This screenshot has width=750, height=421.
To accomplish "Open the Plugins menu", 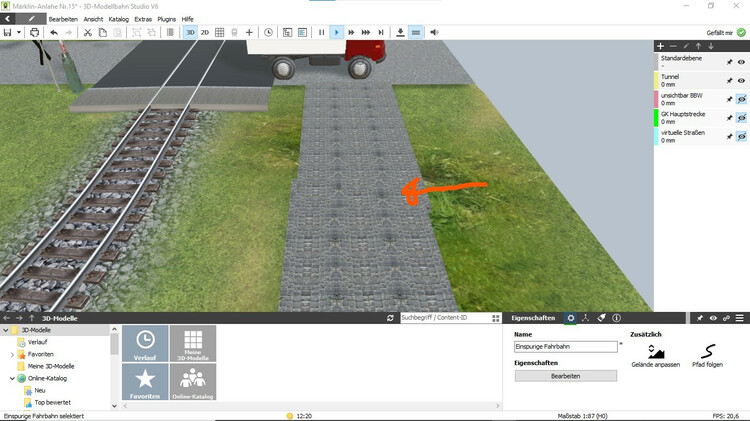I will tap(166, 19).
